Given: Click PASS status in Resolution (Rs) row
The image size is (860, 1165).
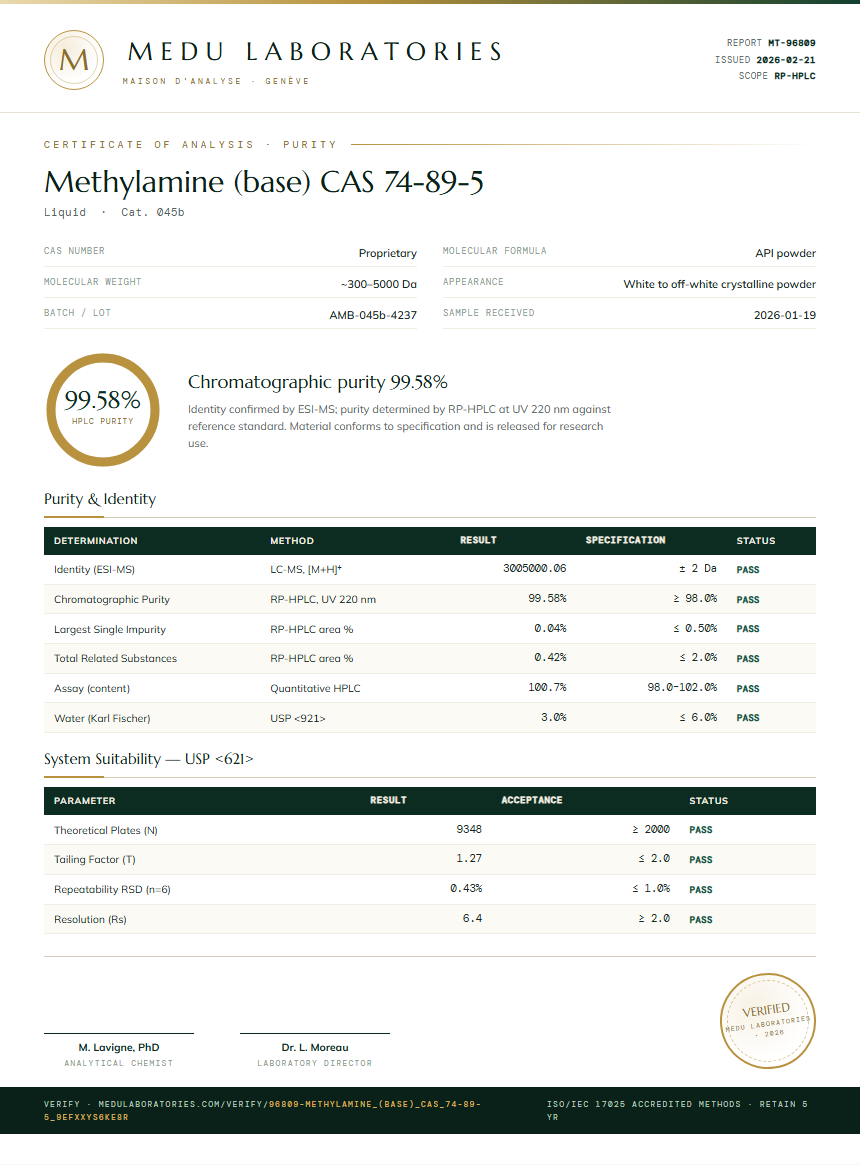Looking at the screenshot, I should point(701,920).
